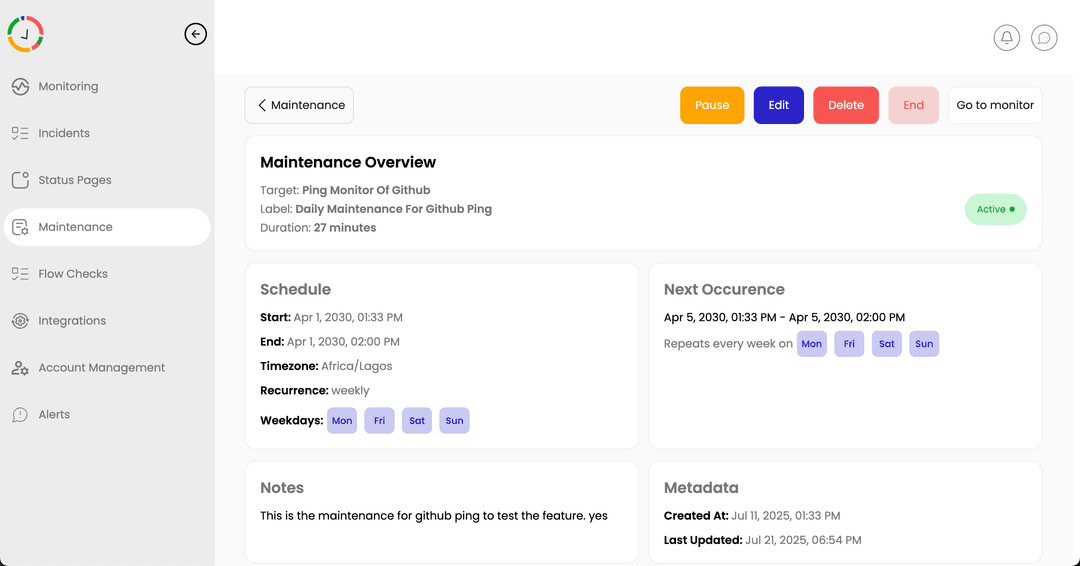1080x566 pixels.
Task: Delete the maintenance
Action: 846,105
